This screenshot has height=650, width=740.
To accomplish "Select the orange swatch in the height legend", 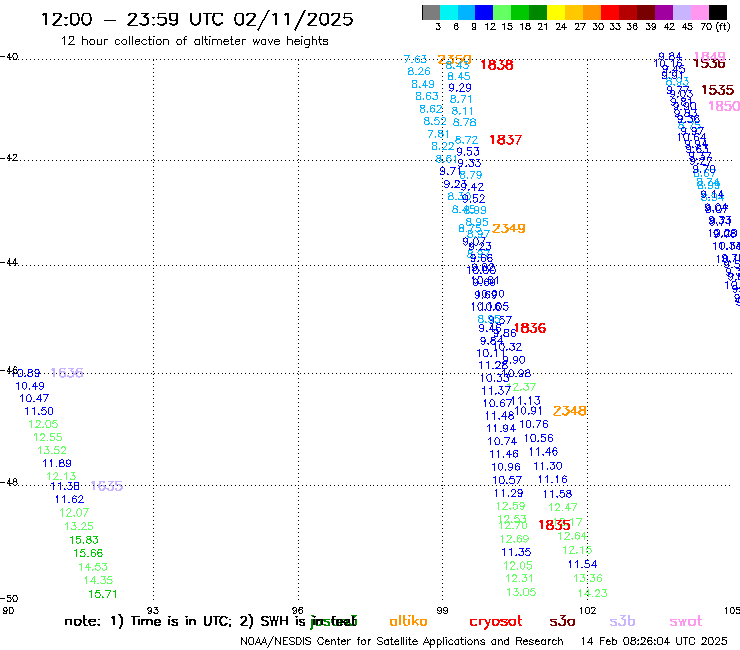I will [591, 12].
